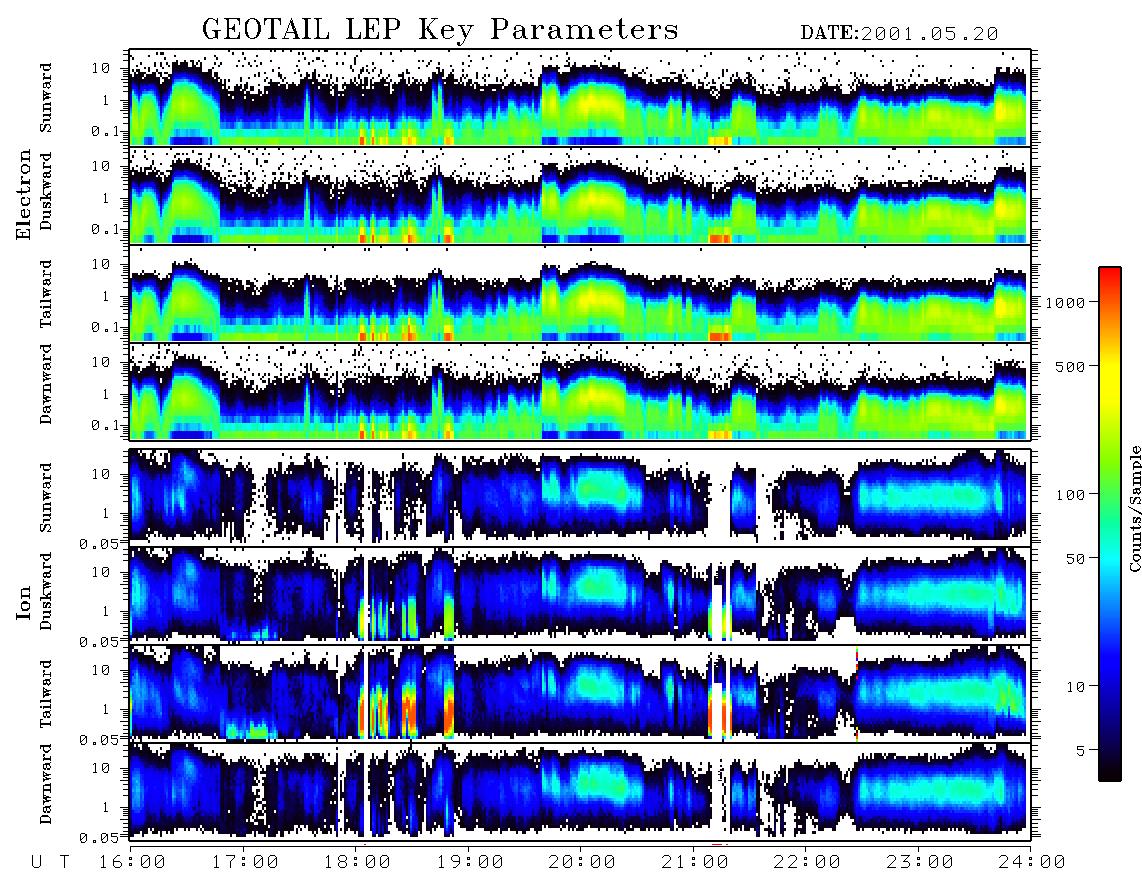
Task: Open the Electron Tailward spectrogram panel
Action: tap(580, 293)
